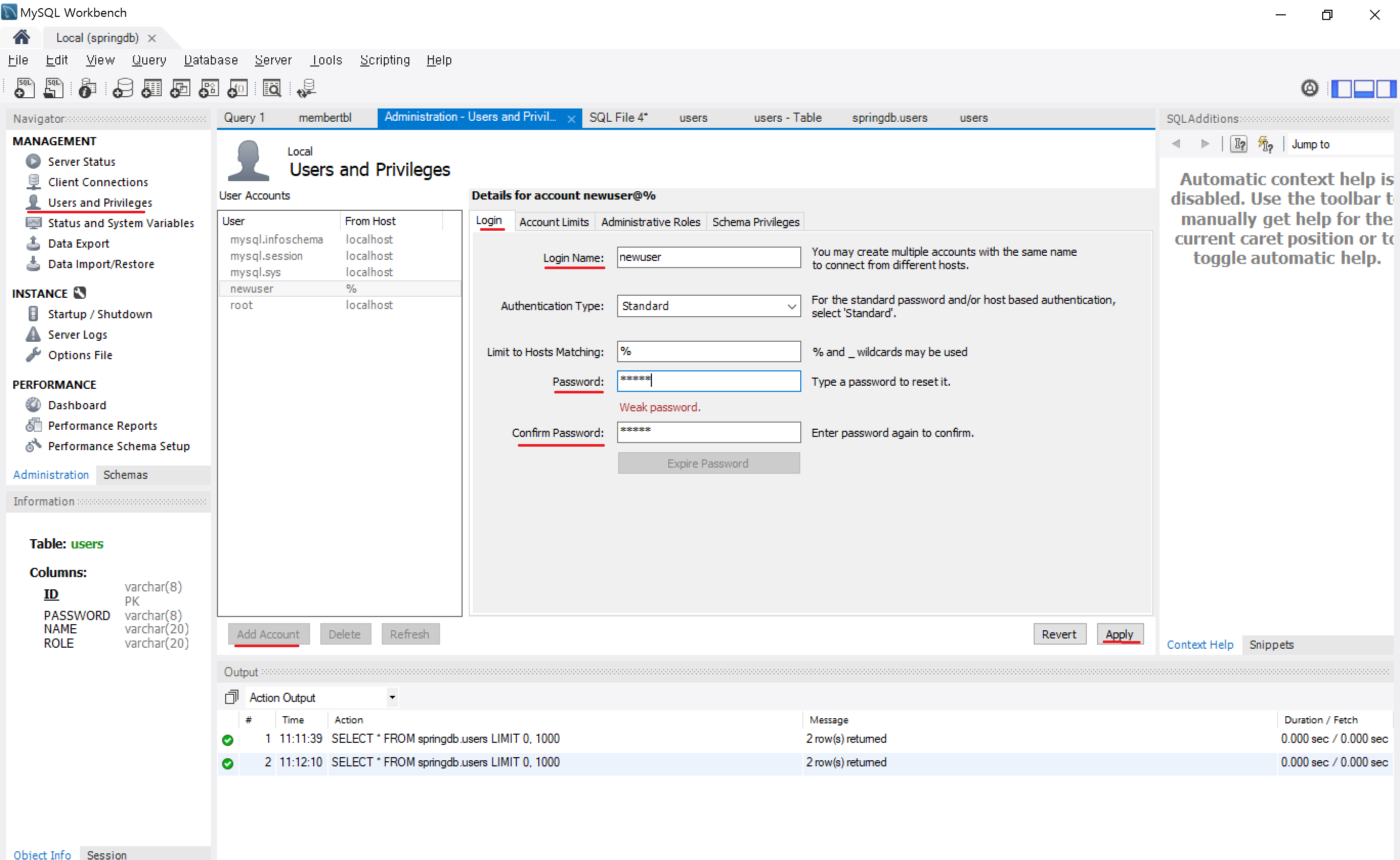Click the Confirm Password field
The width and height of the screenshot is (1400, 860).
(708, 432)
